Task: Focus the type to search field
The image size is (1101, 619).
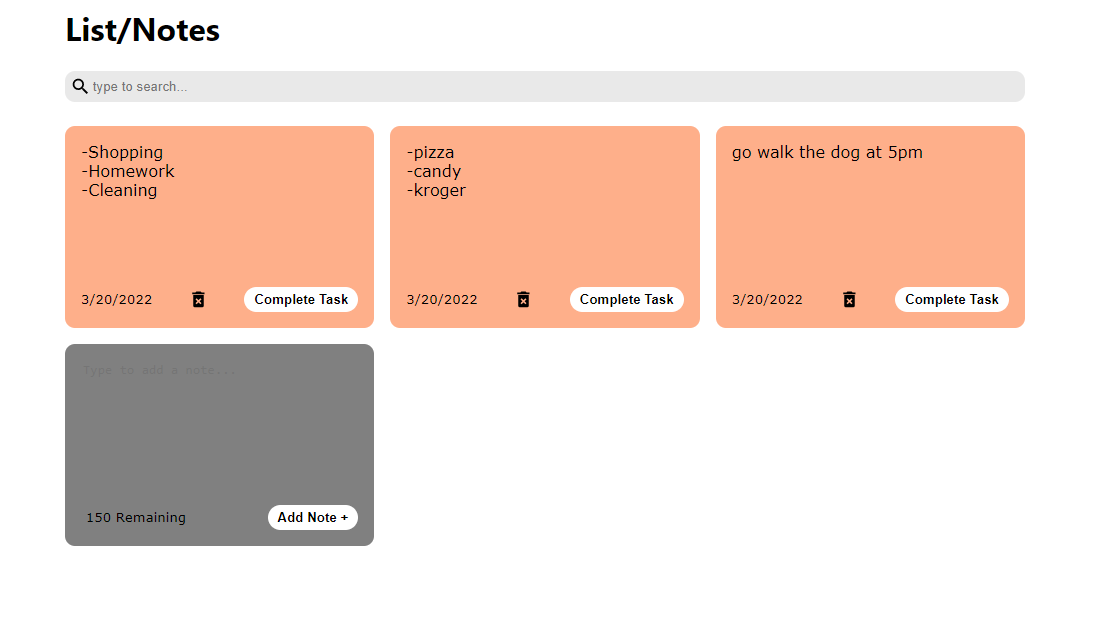Action: [x=555, y=86]
